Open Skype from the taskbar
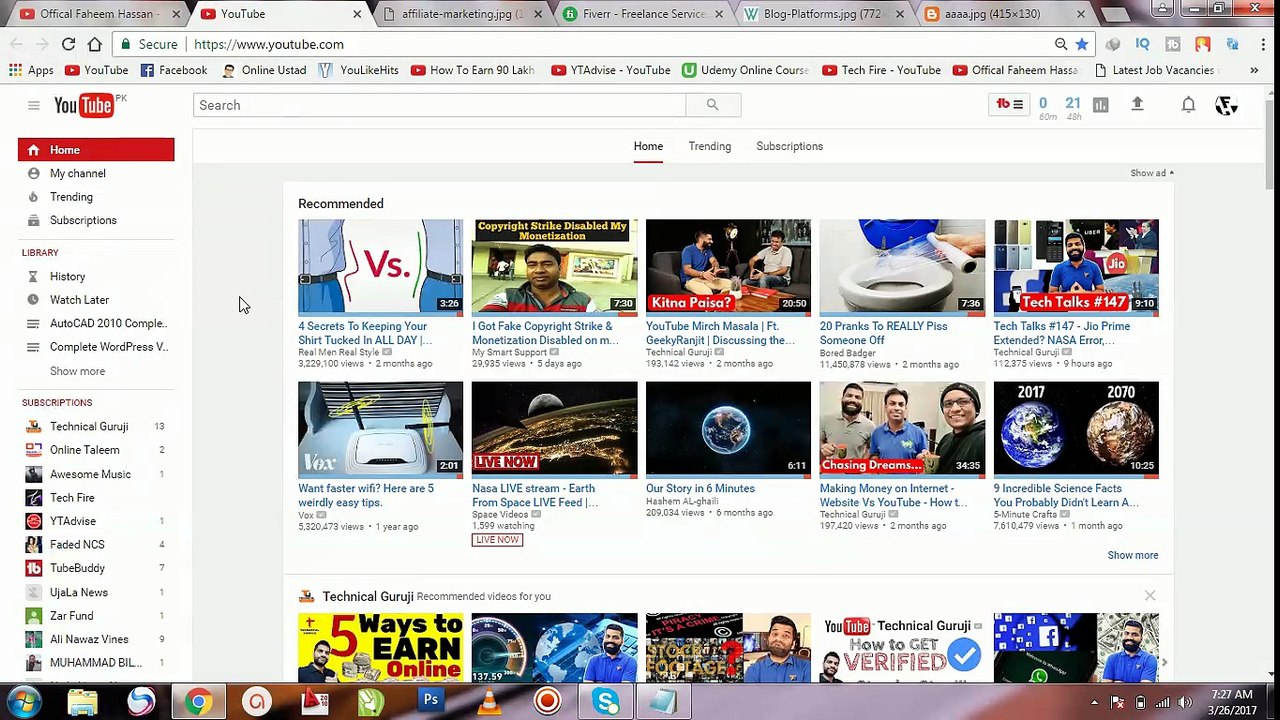This screenshot has height=720, width=1280. 606,702
